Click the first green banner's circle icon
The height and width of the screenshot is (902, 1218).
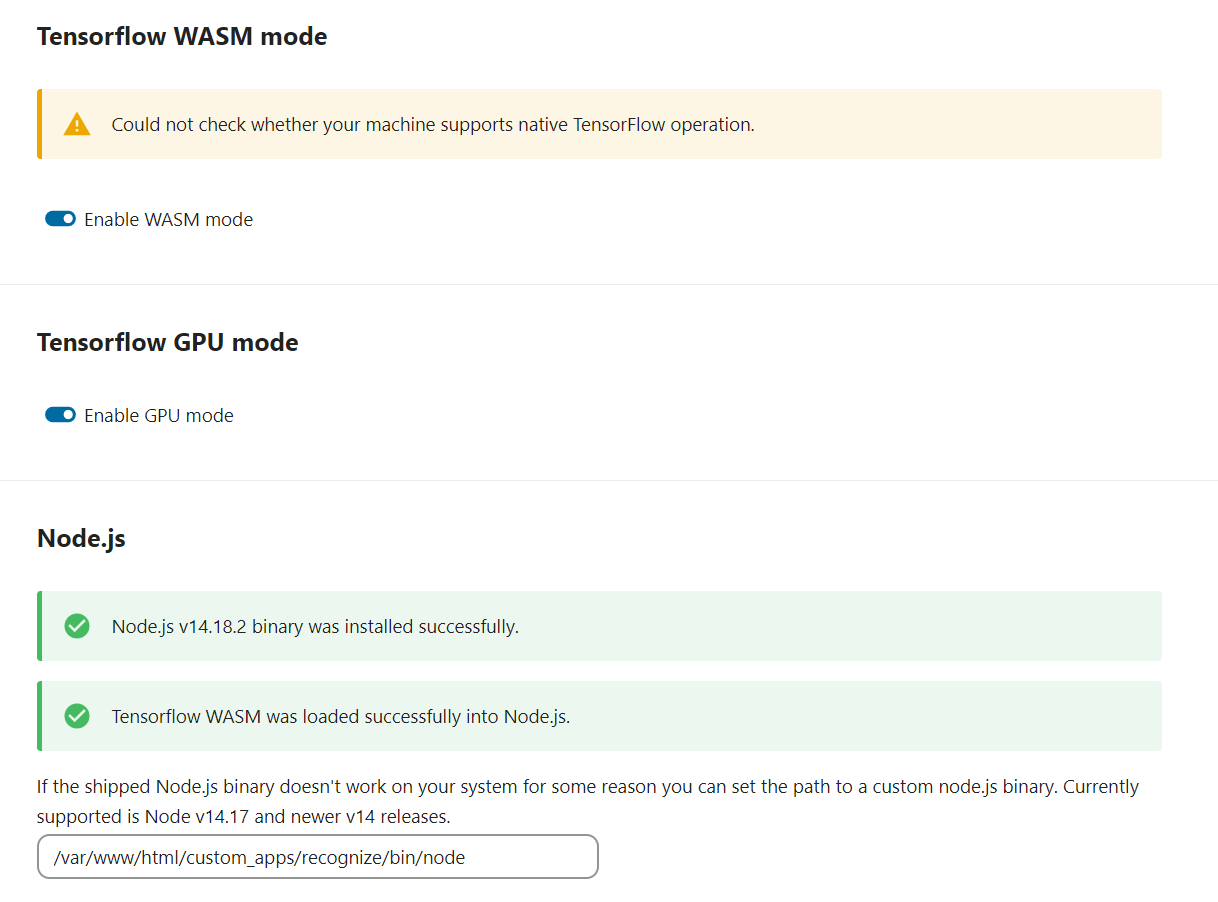click(77, 626)
